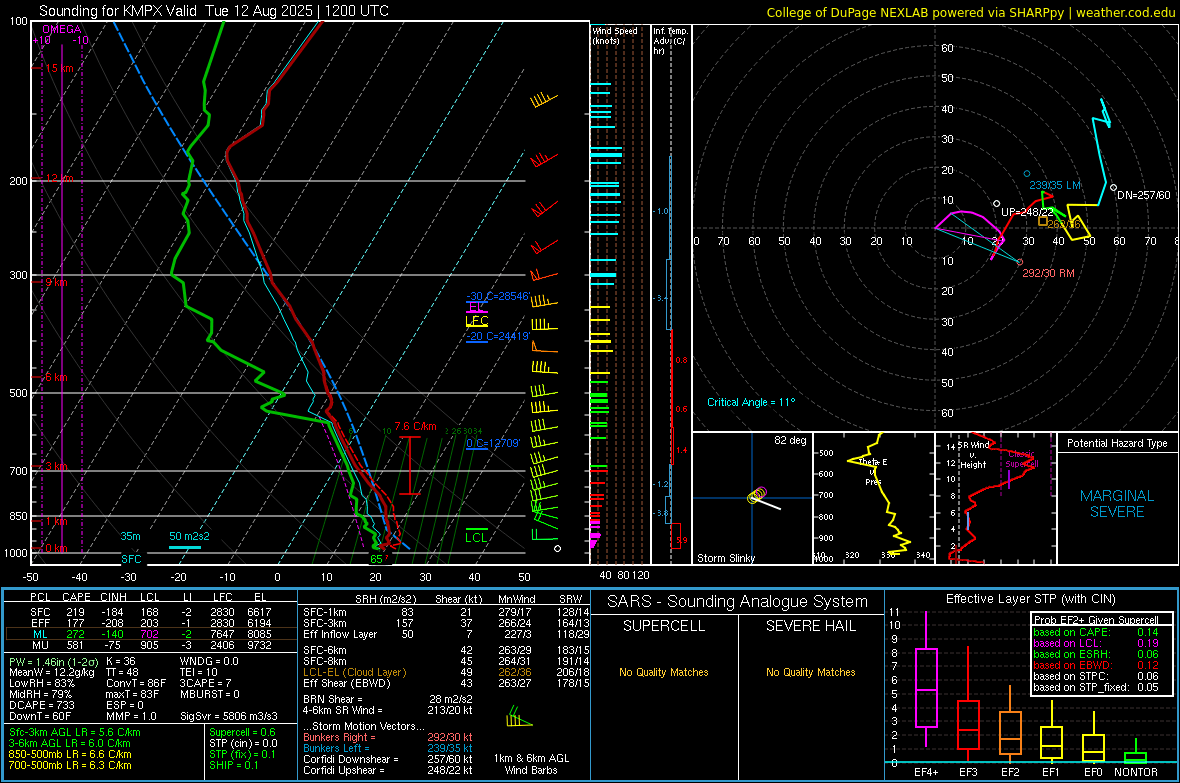Click the '0 C=12709' freezing level annotation

pyautogui.click(x=492, y=443)
